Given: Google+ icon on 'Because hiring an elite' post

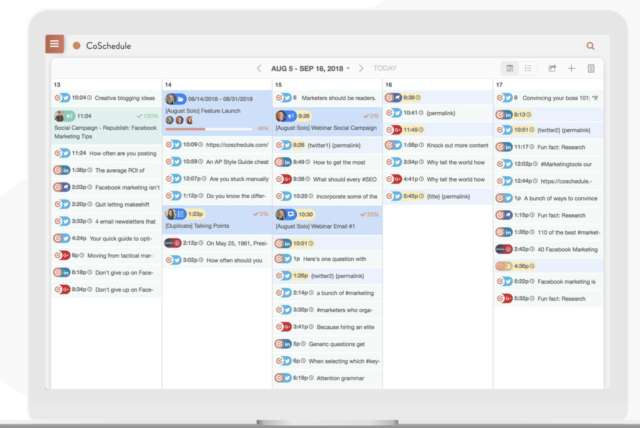Looking at the screenshot, I should point(287,327).
